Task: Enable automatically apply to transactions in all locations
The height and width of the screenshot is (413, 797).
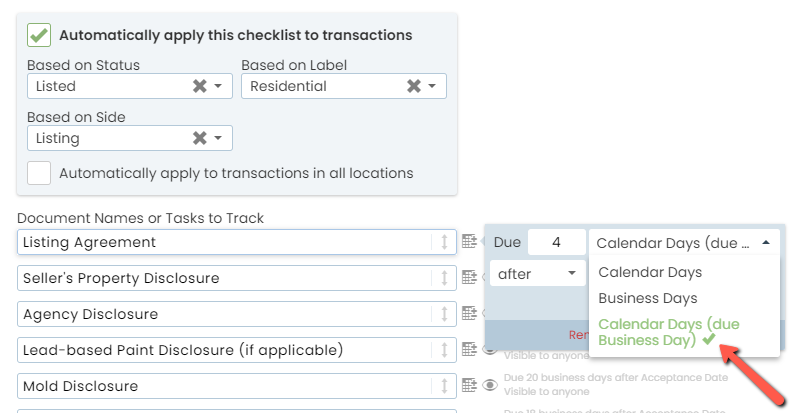Action: [x=39, y=173]
